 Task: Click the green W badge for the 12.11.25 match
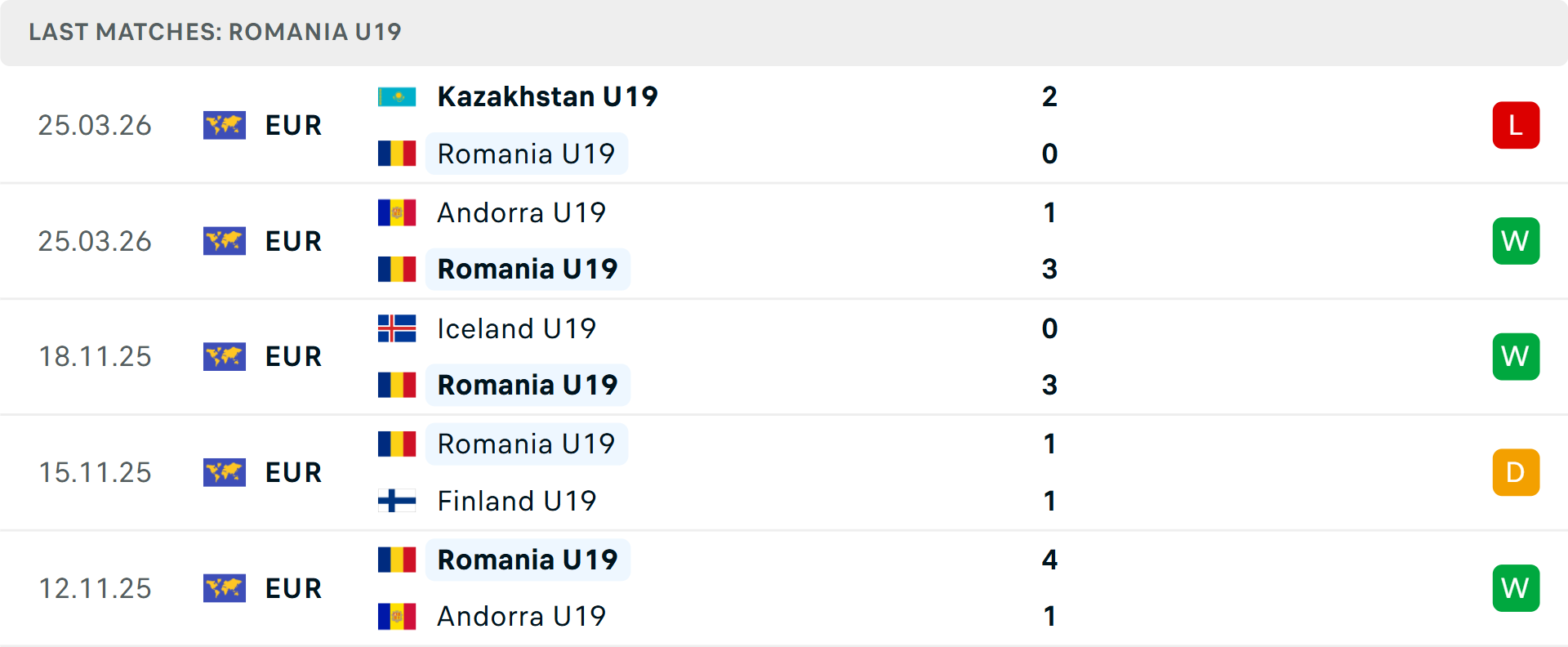(1516, 587)
